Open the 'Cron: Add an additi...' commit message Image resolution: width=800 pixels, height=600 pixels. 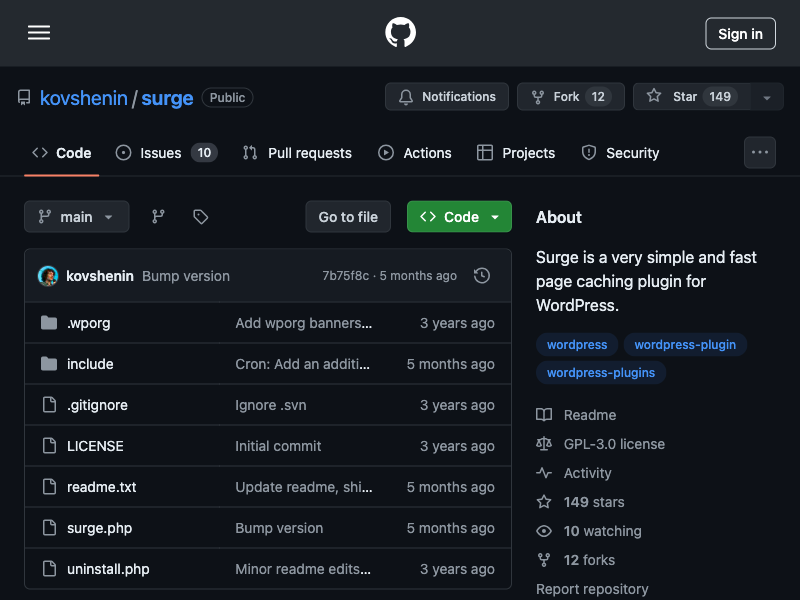(303, 364)
